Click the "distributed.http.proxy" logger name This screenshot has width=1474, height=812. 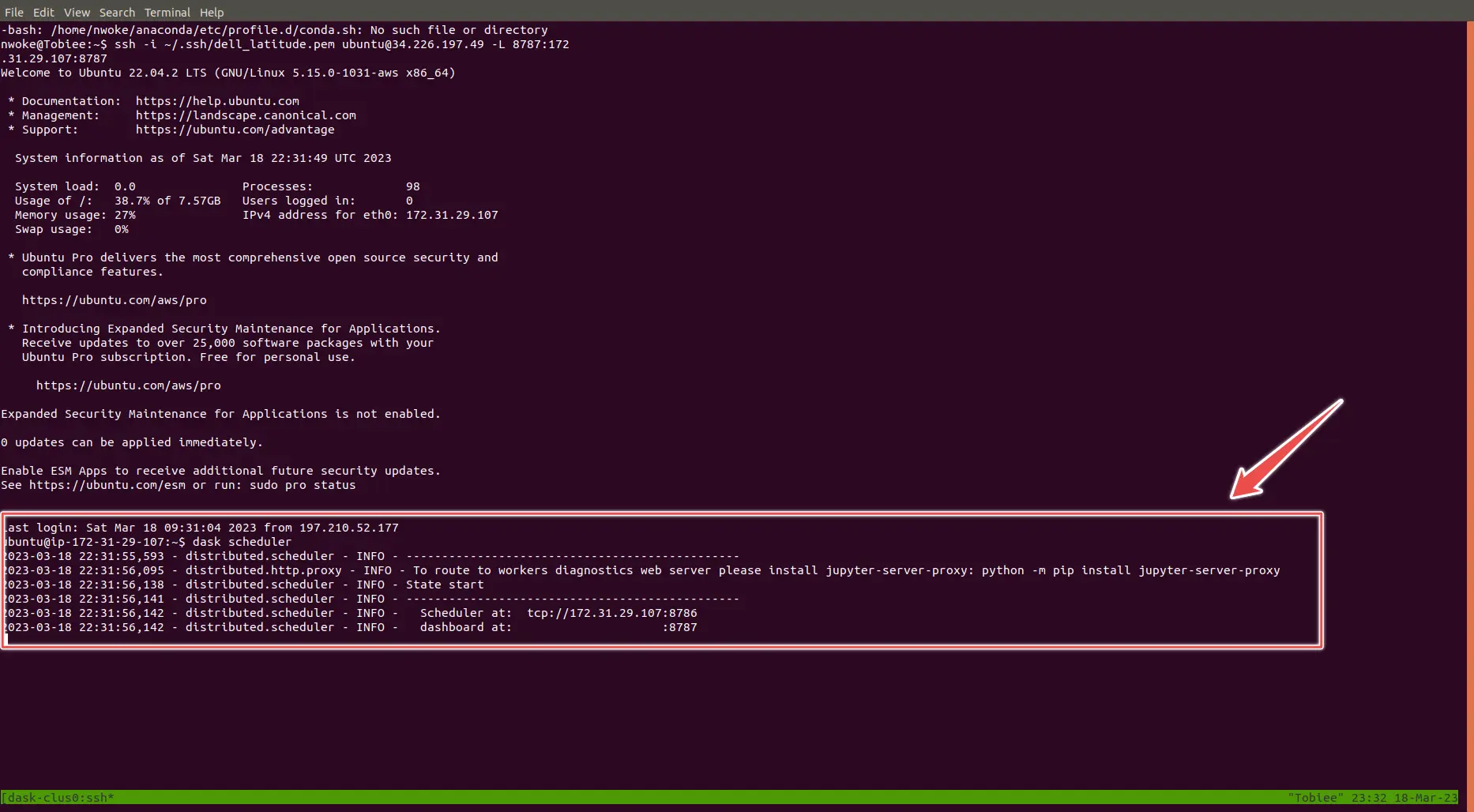[x=263, y=570]
